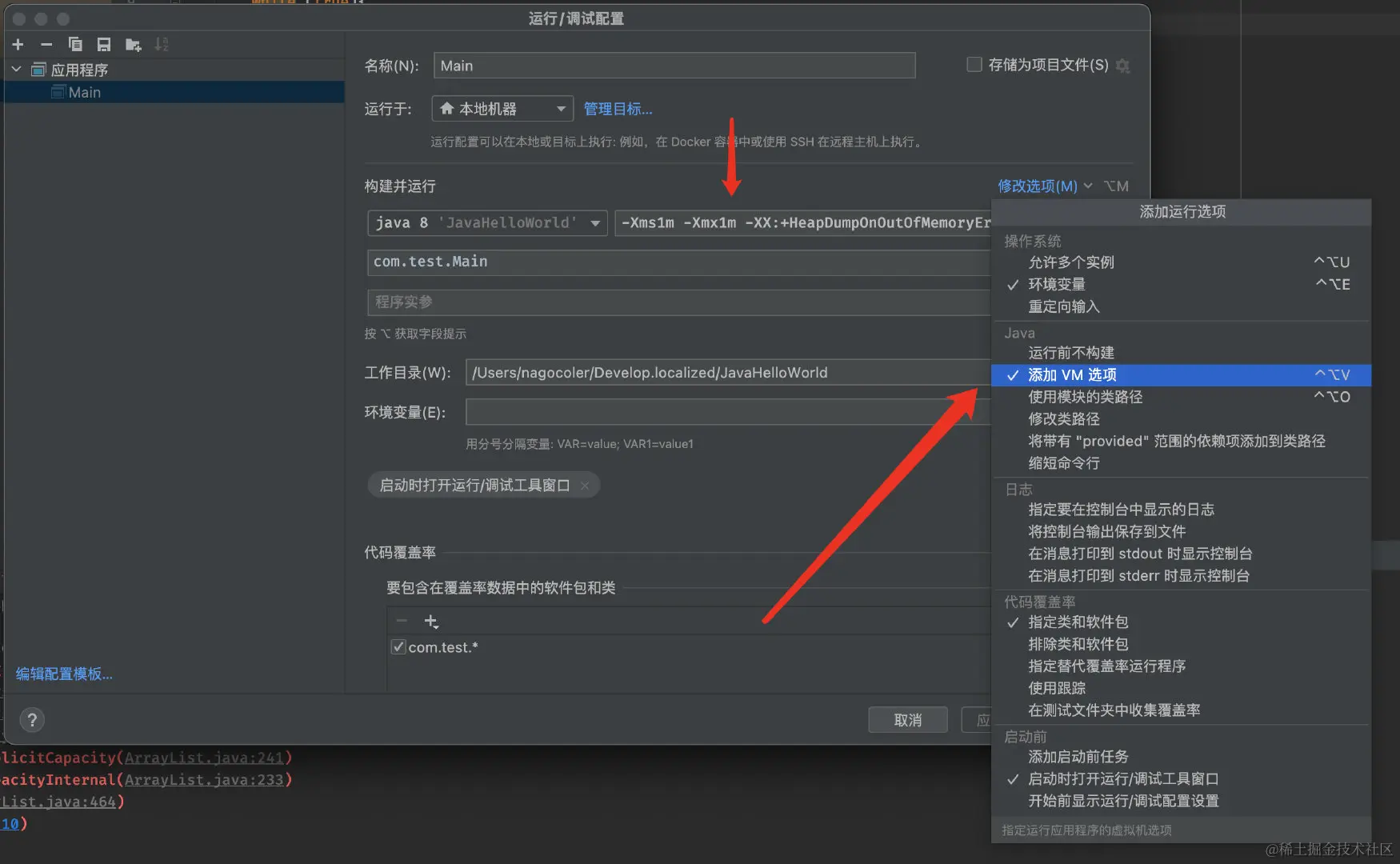The height and width of the screenshot is (864, 1400).
Task: Select the Main configuration in the tree
Action: [174, 92]
